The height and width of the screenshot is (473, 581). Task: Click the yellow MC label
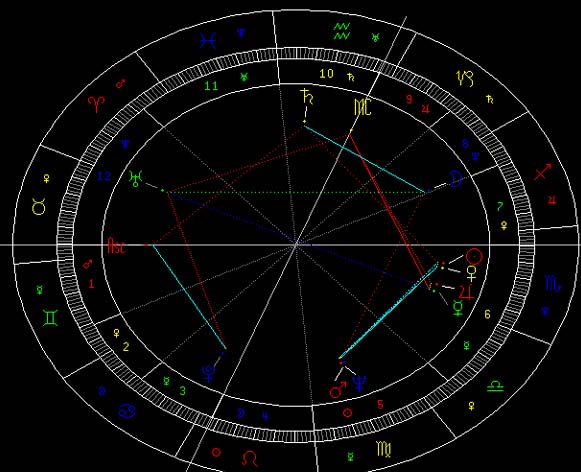coord(362,107)
